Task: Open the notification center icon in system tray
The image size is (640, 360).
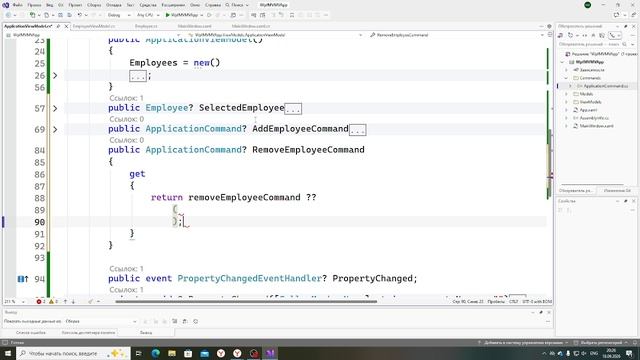Action: [629, 353]
